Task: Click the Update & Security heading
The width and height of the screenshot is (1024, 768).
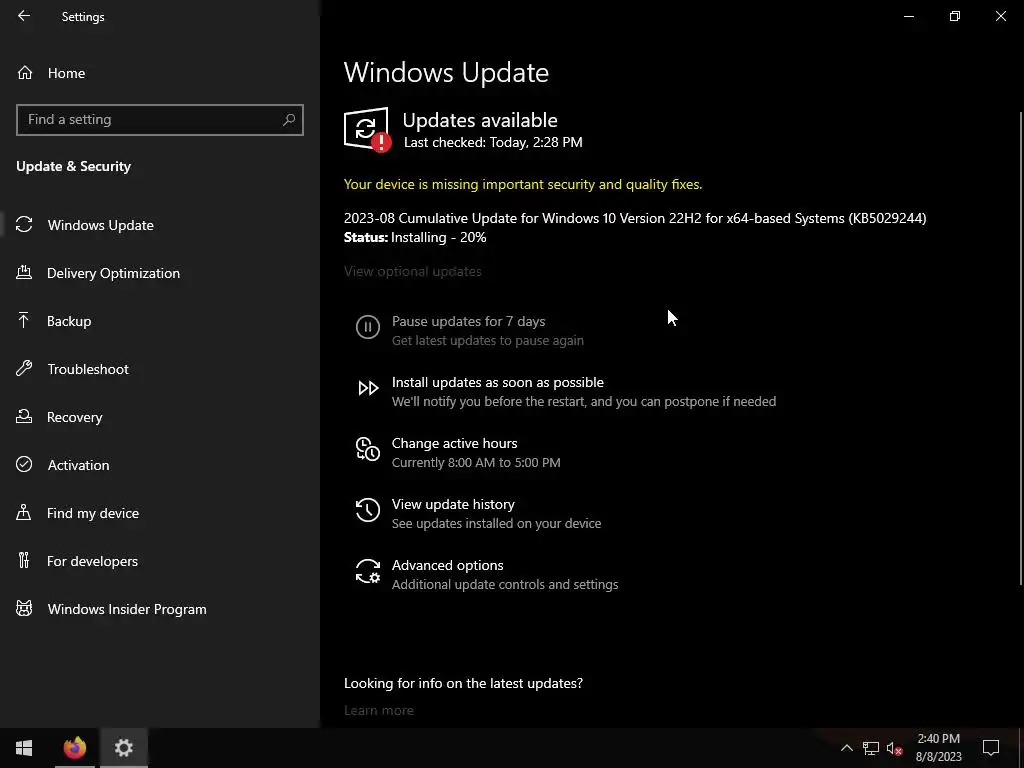Action: pyautogui.click(x=74, y=166)
